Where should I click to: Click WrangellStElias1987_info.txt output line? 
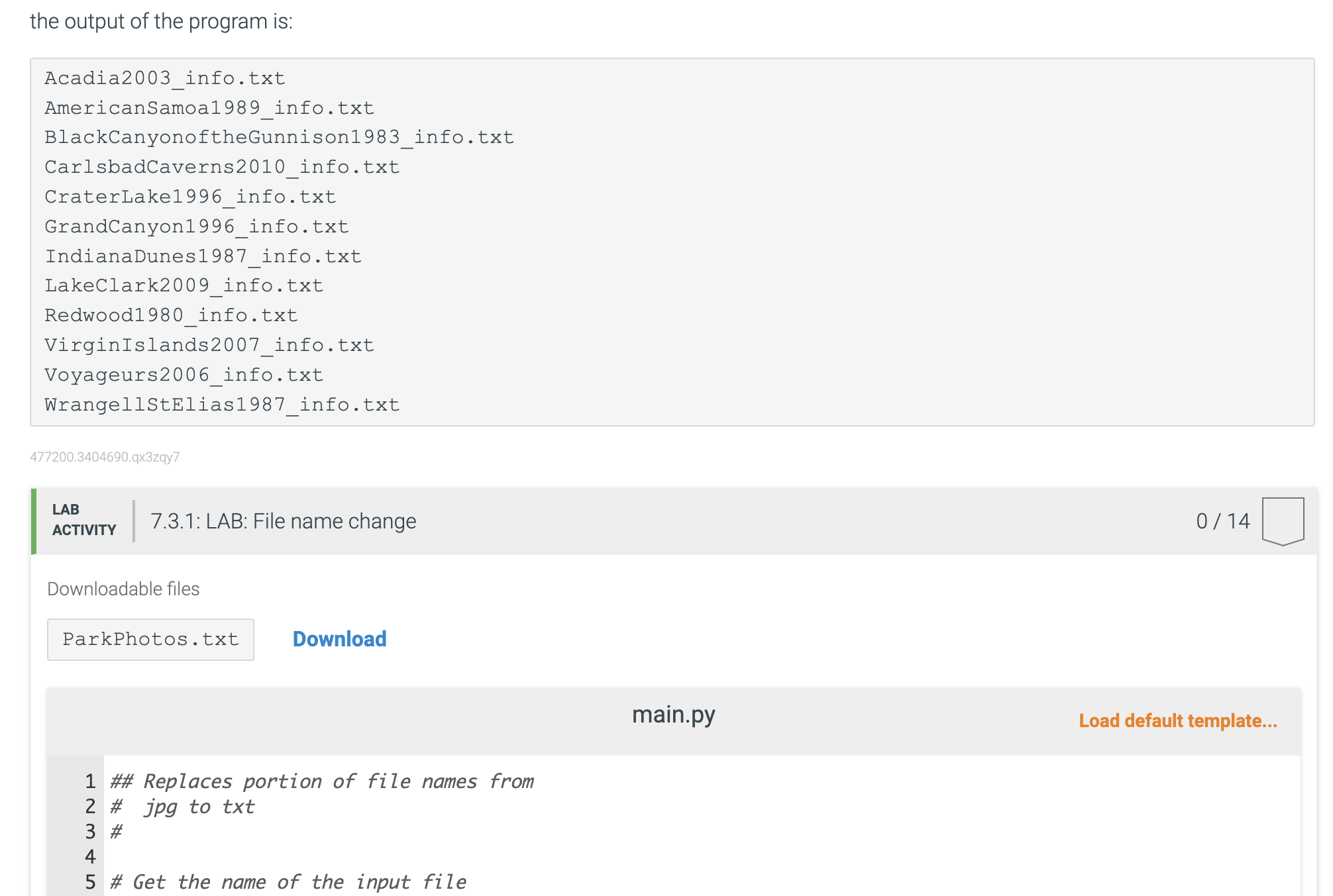(222, 405)
